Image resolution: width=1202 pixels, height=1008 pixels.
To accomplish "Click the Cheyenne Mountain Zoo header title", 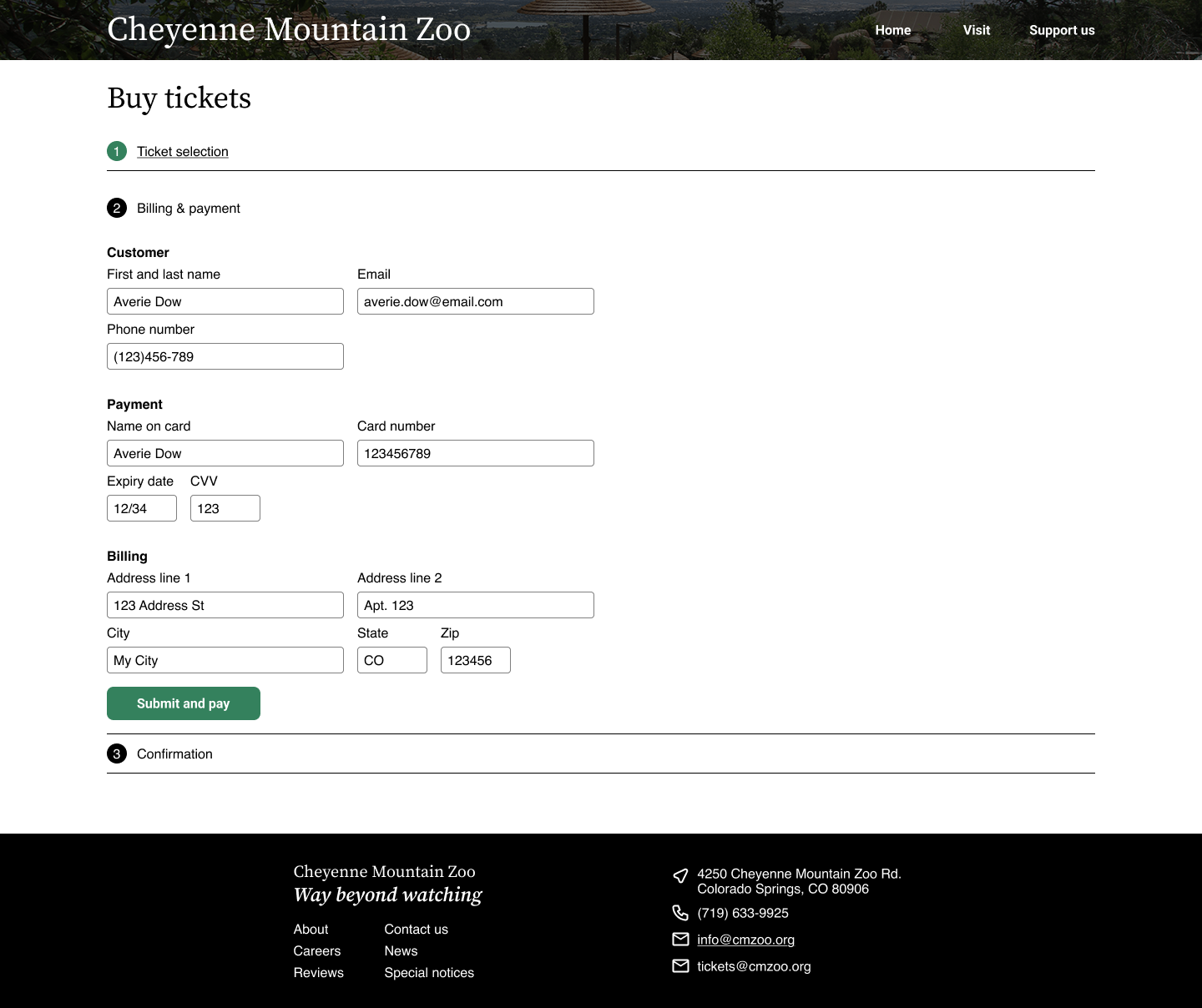I will click(x=289, y=29).
